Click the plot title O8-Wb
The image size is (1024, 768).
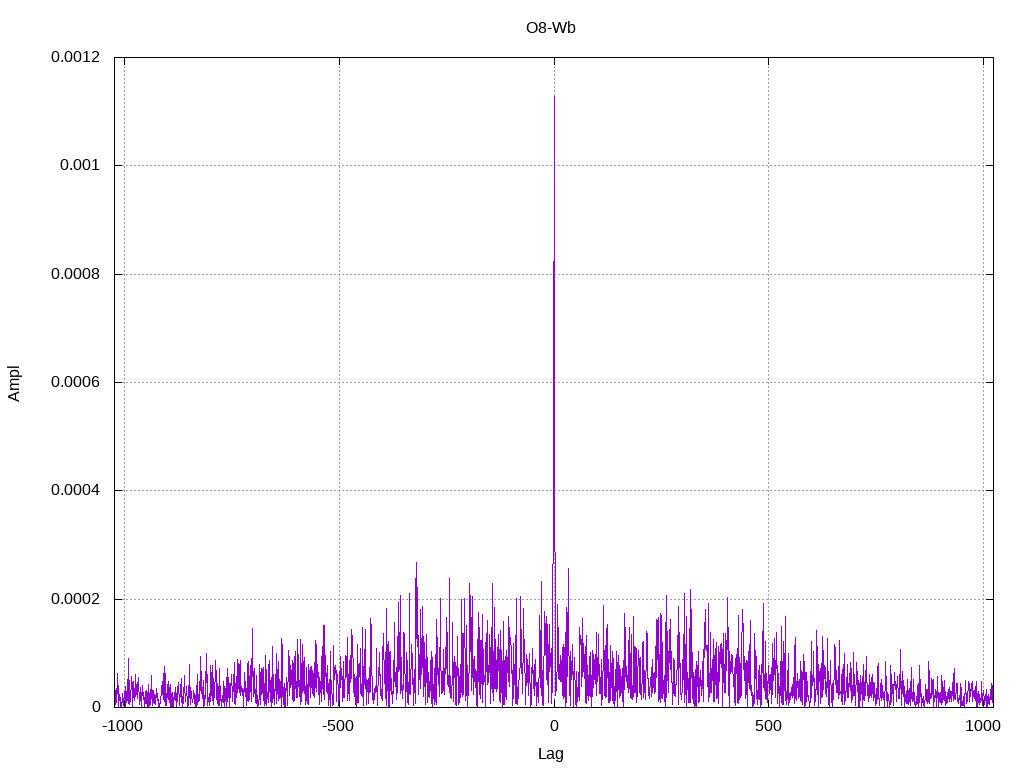pos(551,28)
